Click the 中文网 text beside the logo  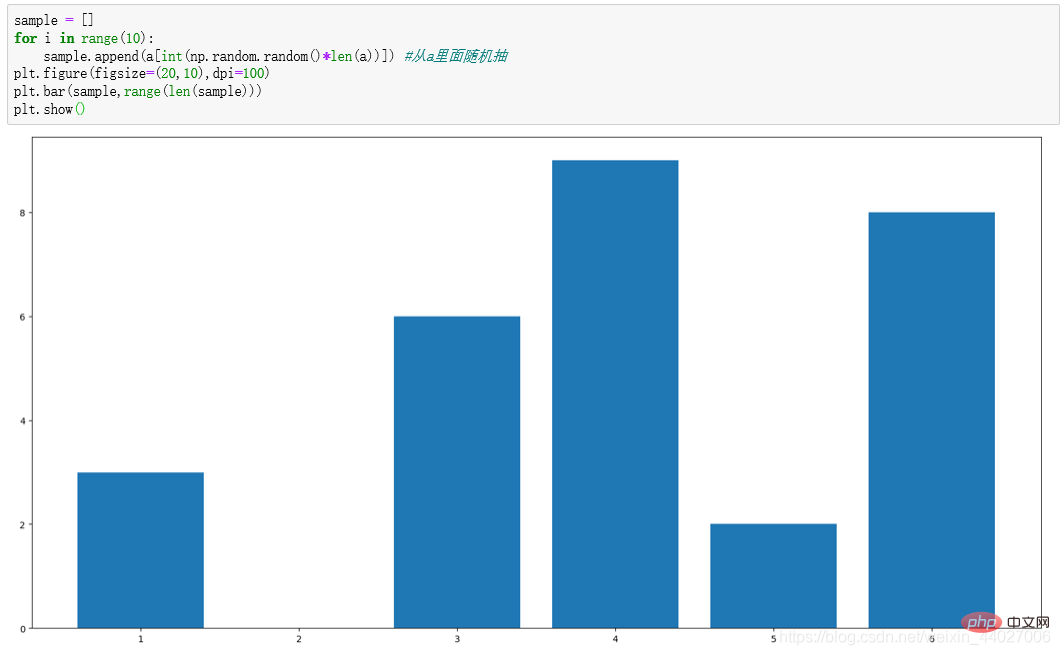(x=1029, y=624)
